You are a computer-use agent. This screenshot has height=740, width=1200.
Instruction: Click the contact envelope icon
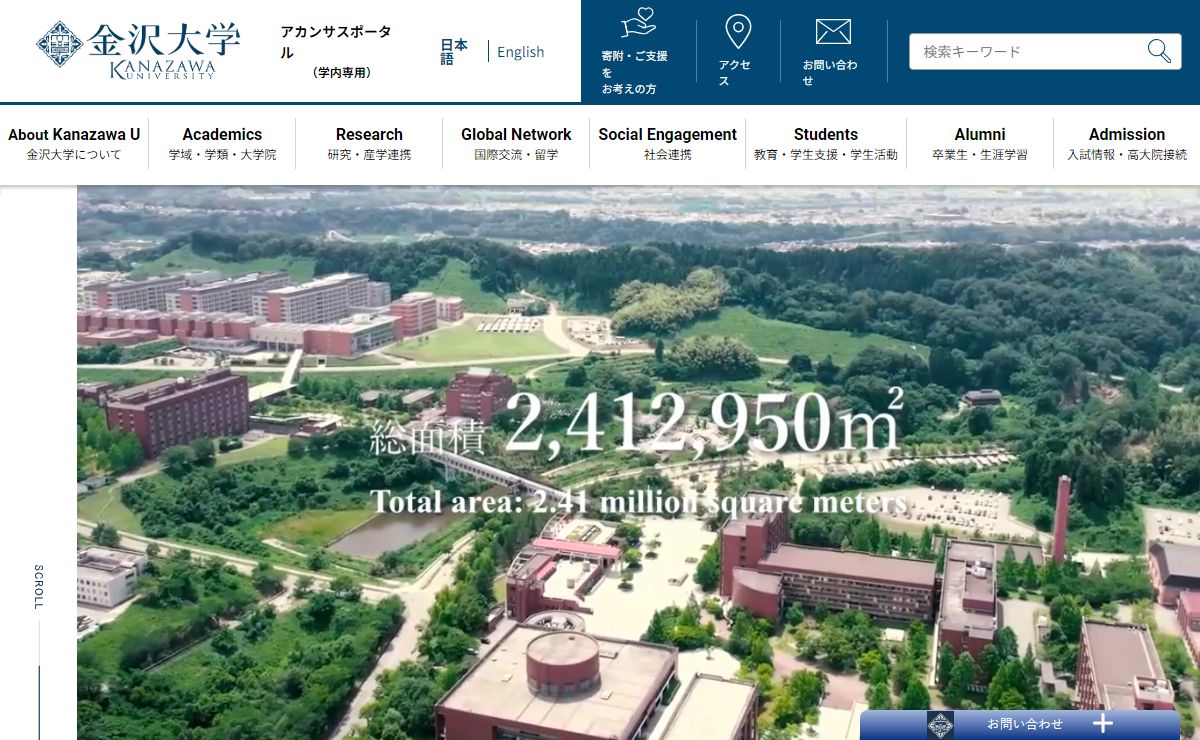(x=833, y=32)
